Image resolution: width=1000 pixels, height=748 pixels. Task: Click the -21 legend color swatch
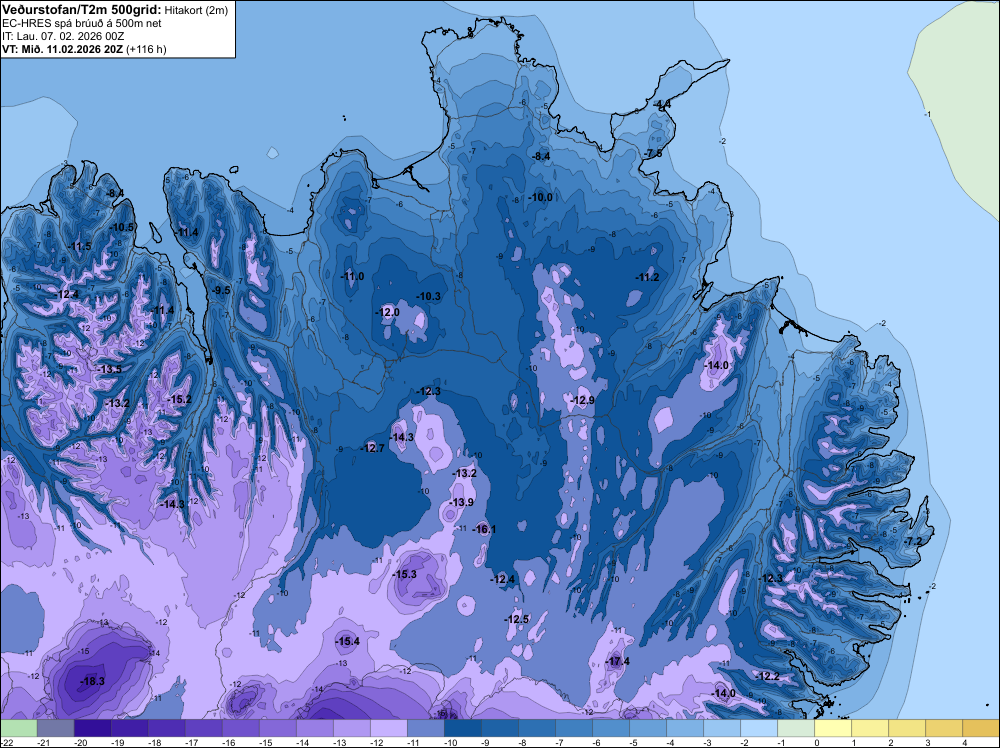tap(55, 728)
